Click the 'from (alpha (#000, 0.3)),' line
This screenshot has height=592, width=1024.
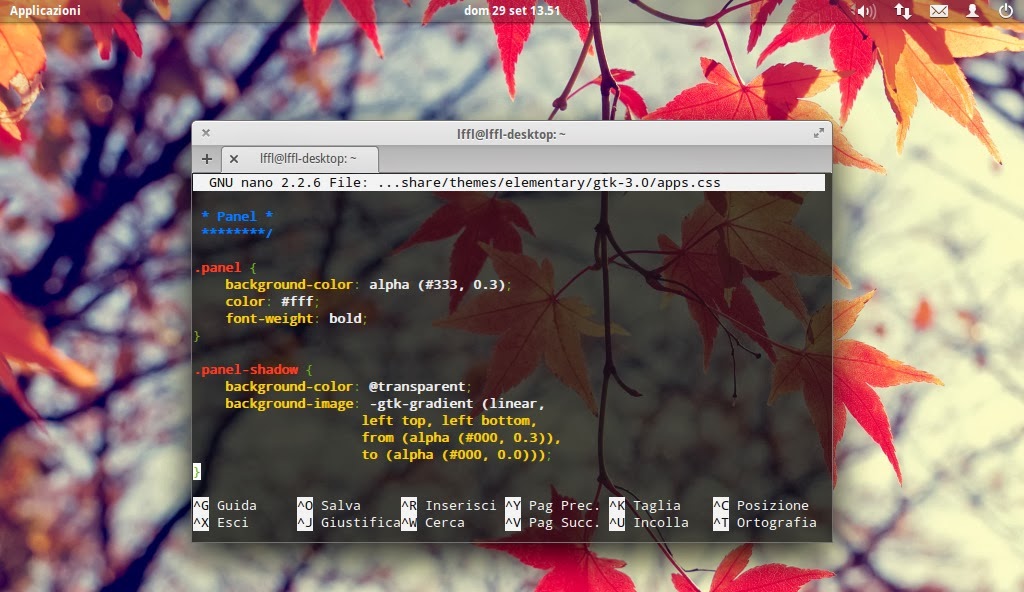click(x=461, y=437)
